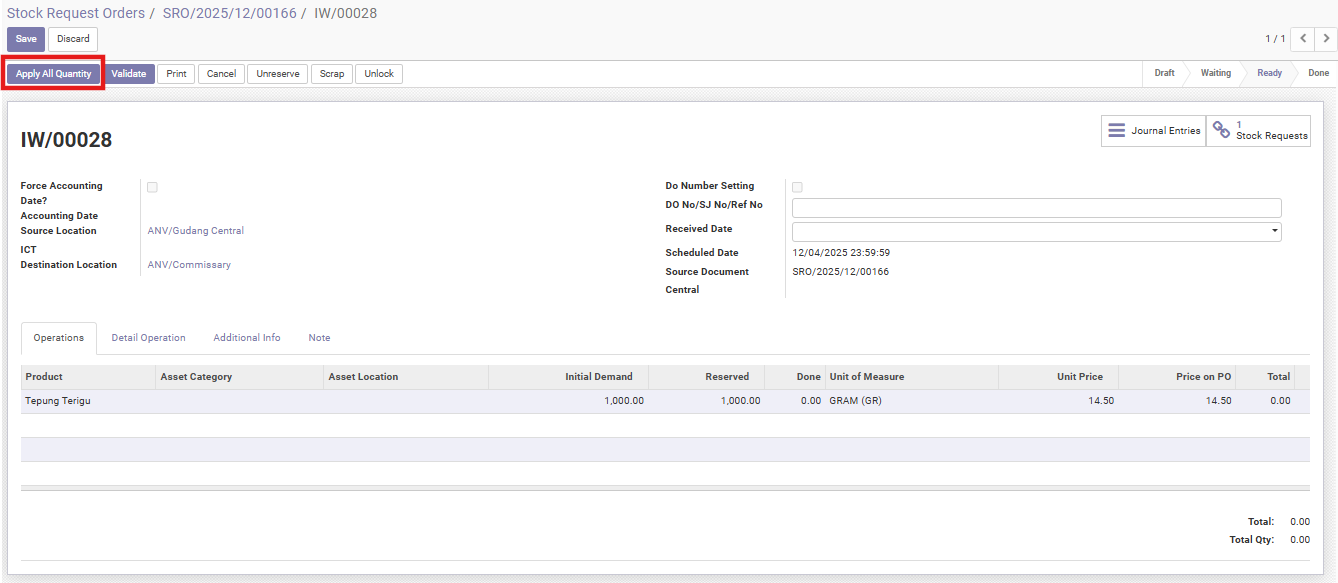The height and width of the screenshot is (583, 1338).
Task: Select the Tepung Terigu product row
Action: 58,401
